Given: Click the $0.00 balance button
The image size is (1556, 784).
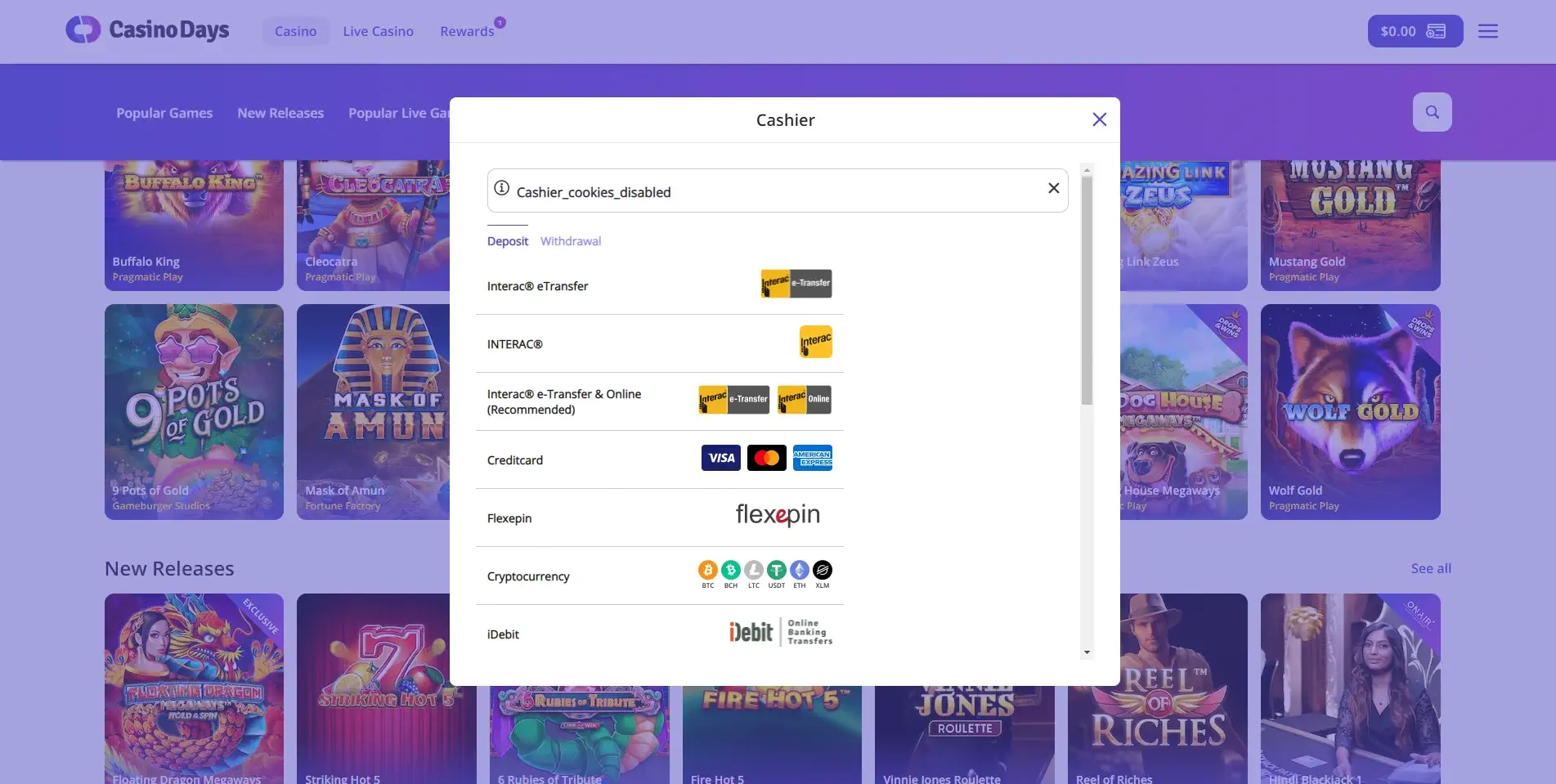Looking at the screenshot, I should point(1415,30).
